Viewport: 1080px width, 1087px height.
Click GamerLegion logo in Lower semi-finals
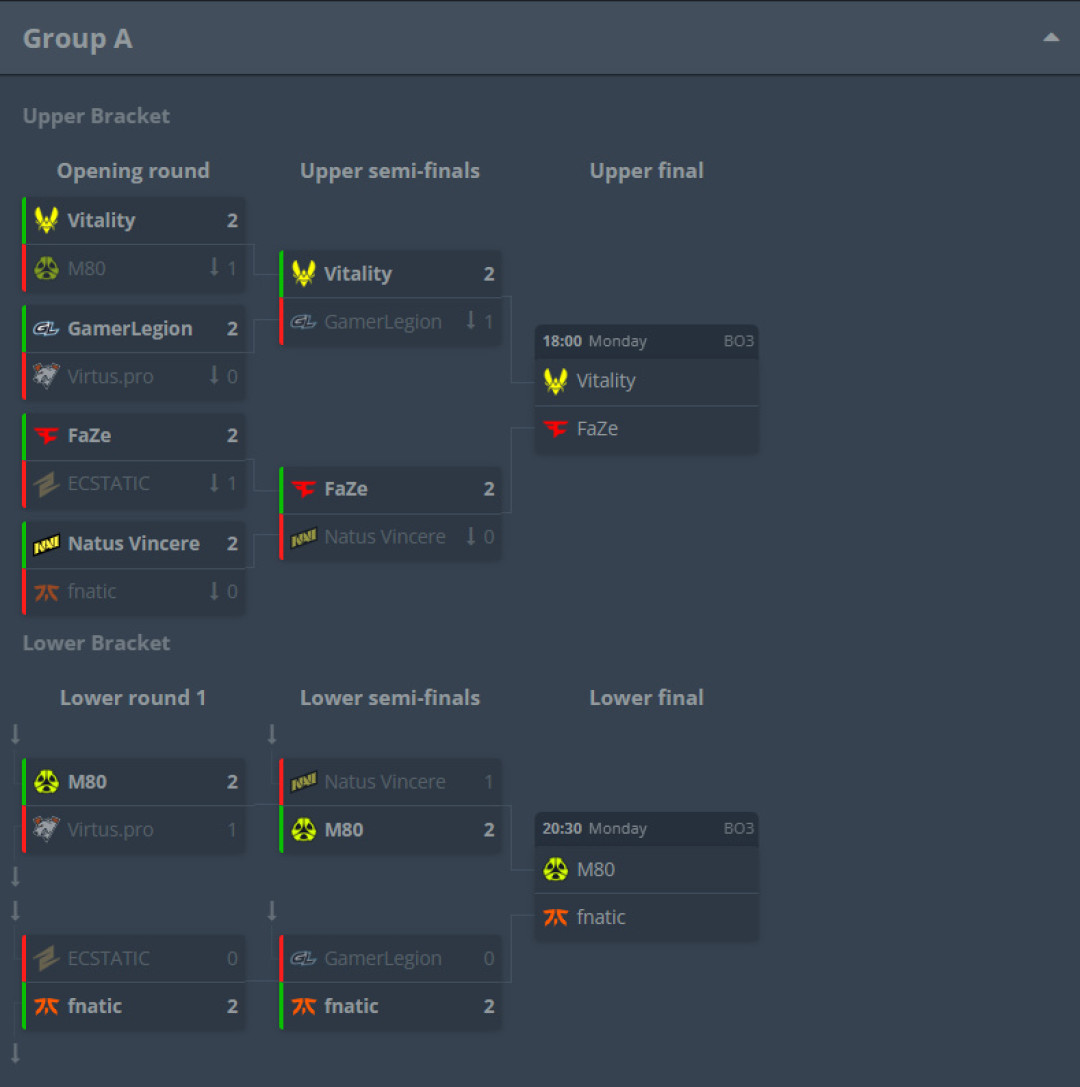click(304, 958)
